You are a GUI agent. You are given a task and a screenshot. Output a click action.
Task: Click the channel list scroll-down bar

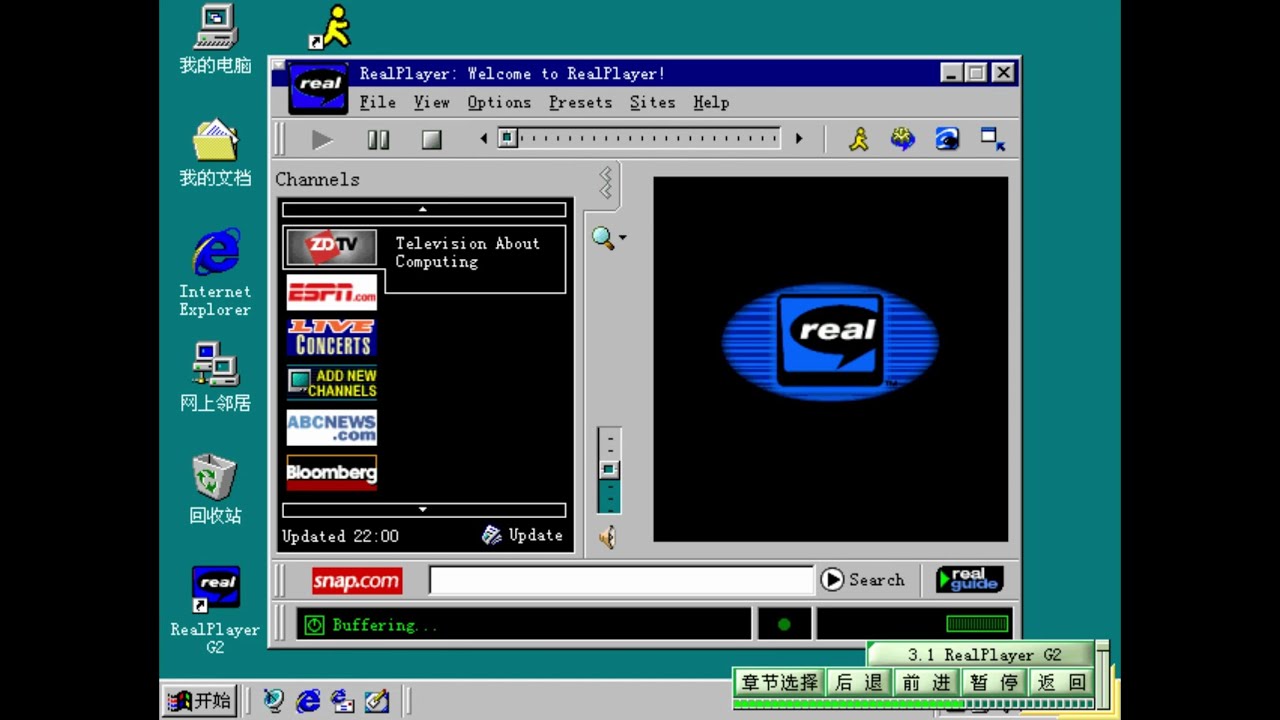point(424,510)
